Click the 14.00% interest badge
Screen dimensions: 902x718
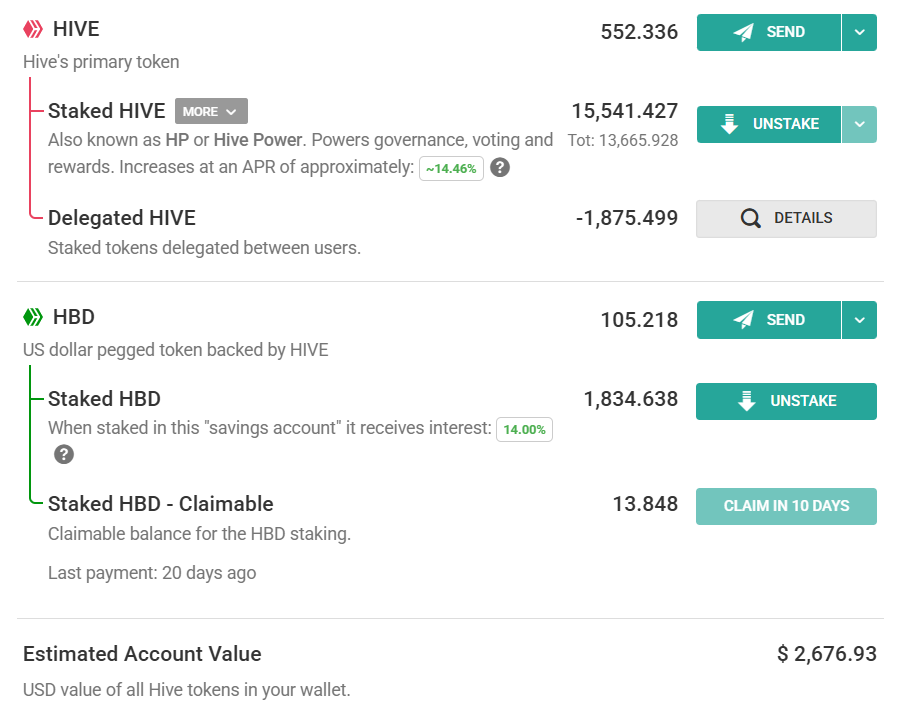point(525,430)
